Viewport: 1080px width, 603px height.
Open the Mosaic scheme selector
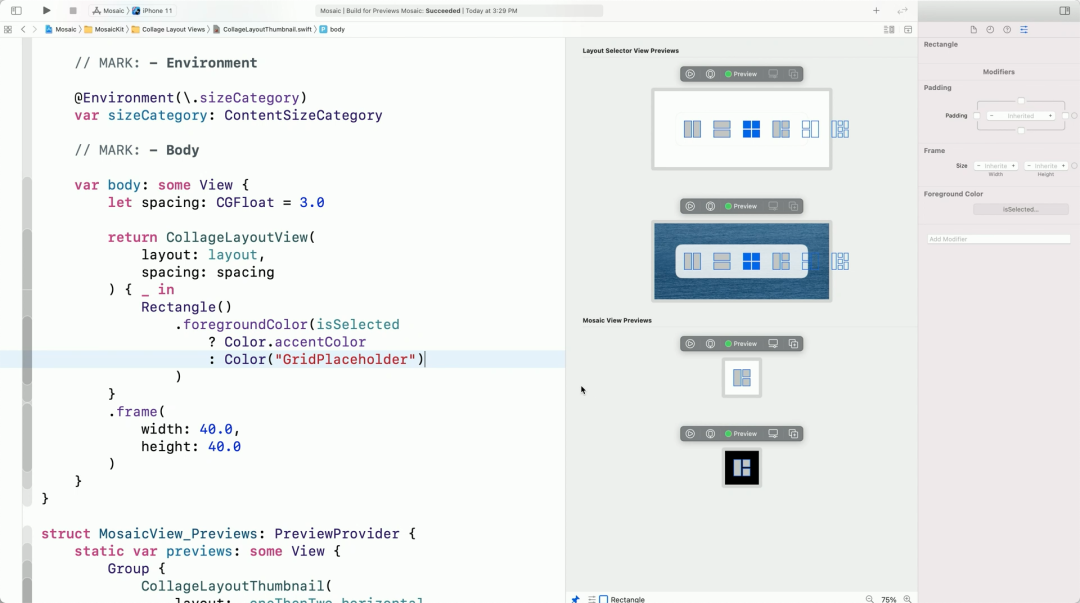[x=109, y=10]
